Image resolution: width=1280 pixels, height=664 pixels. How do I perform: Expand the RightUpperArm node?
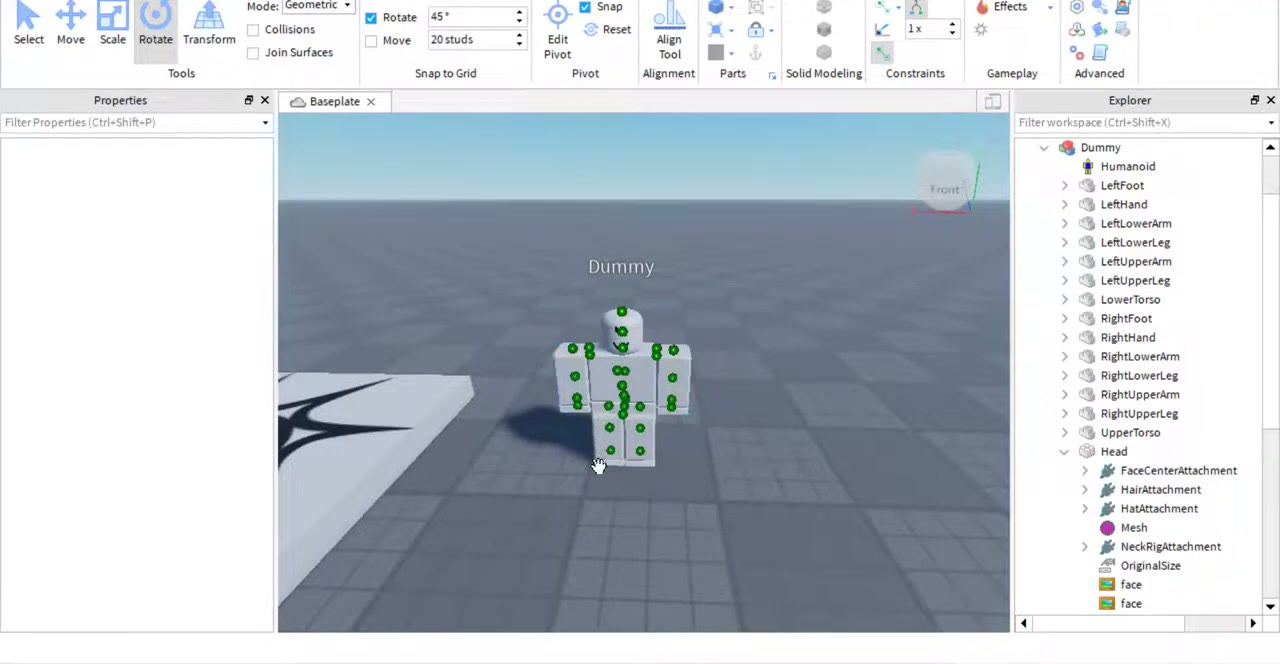coord(1064,395)
